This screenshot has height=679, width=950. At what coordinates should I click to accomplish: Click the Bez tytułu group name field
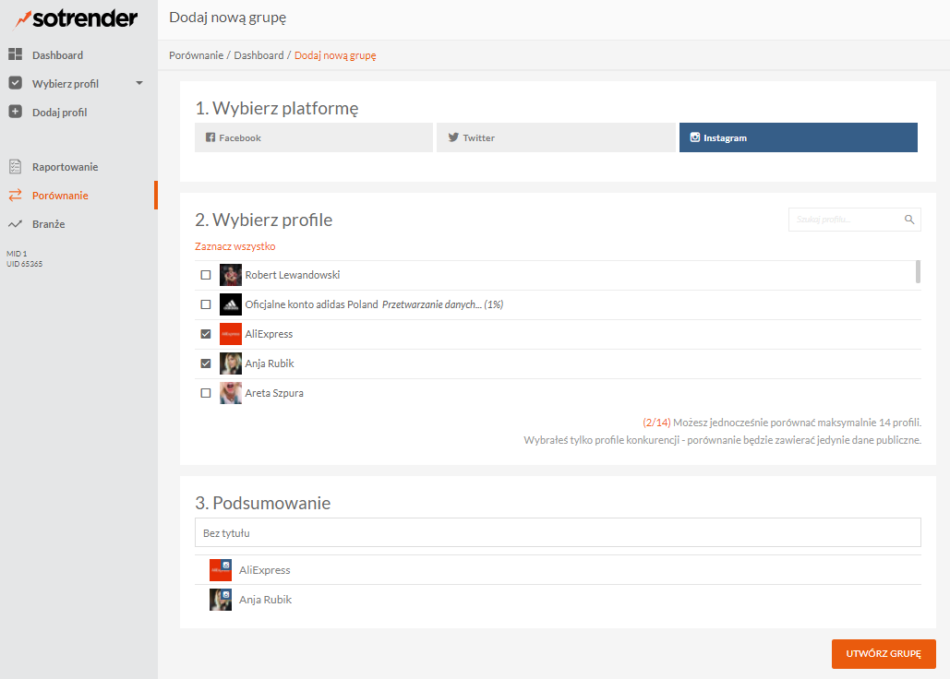point(557,533)
